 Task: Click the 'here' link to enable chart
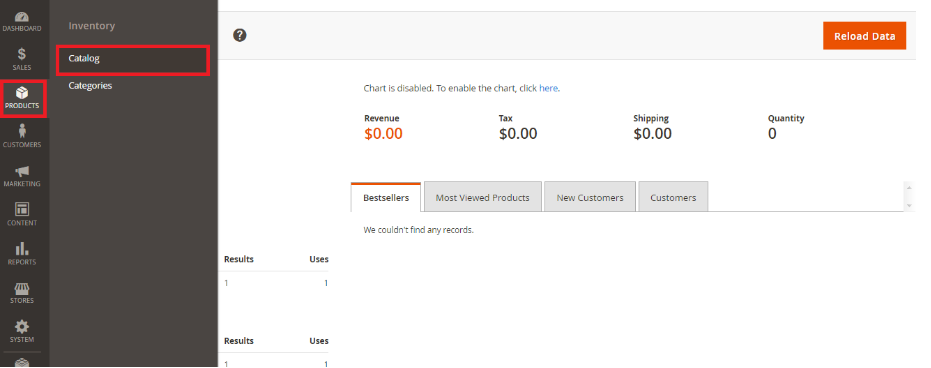coord(548,88)
